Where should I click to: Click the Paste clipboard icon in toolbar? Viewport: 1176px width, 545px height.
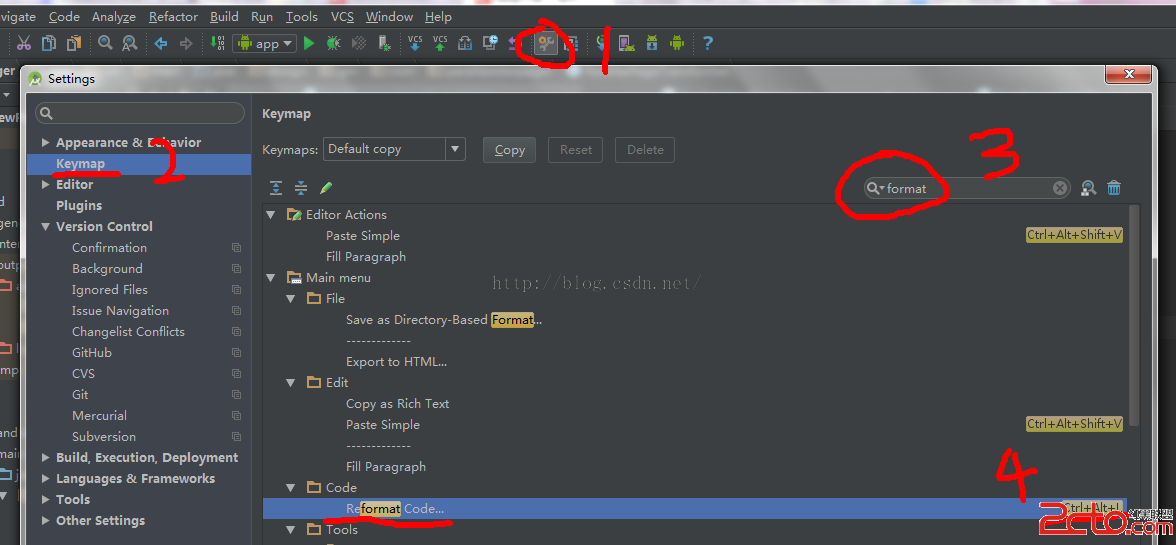(x=74, y=43)
